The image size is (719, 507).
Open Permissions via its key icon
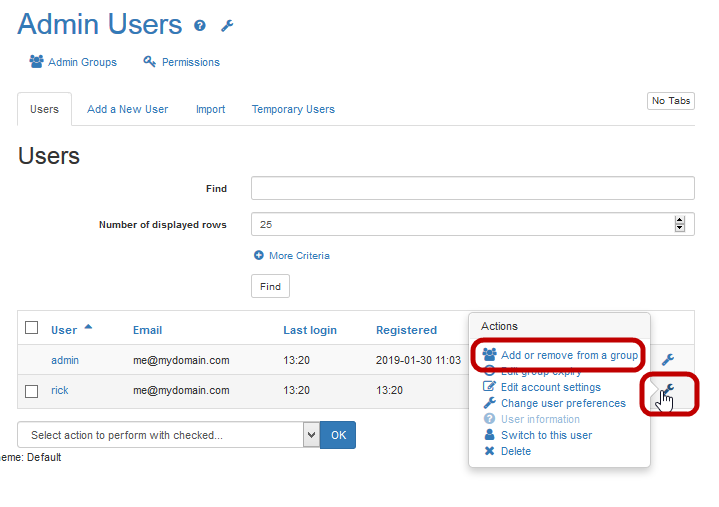pyautogui.click(x=150, y=62)
